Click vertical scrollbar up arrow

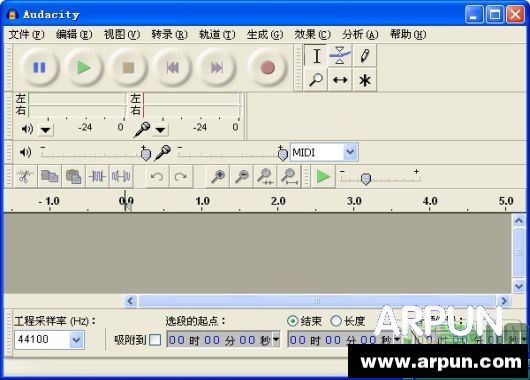[519, 221]
